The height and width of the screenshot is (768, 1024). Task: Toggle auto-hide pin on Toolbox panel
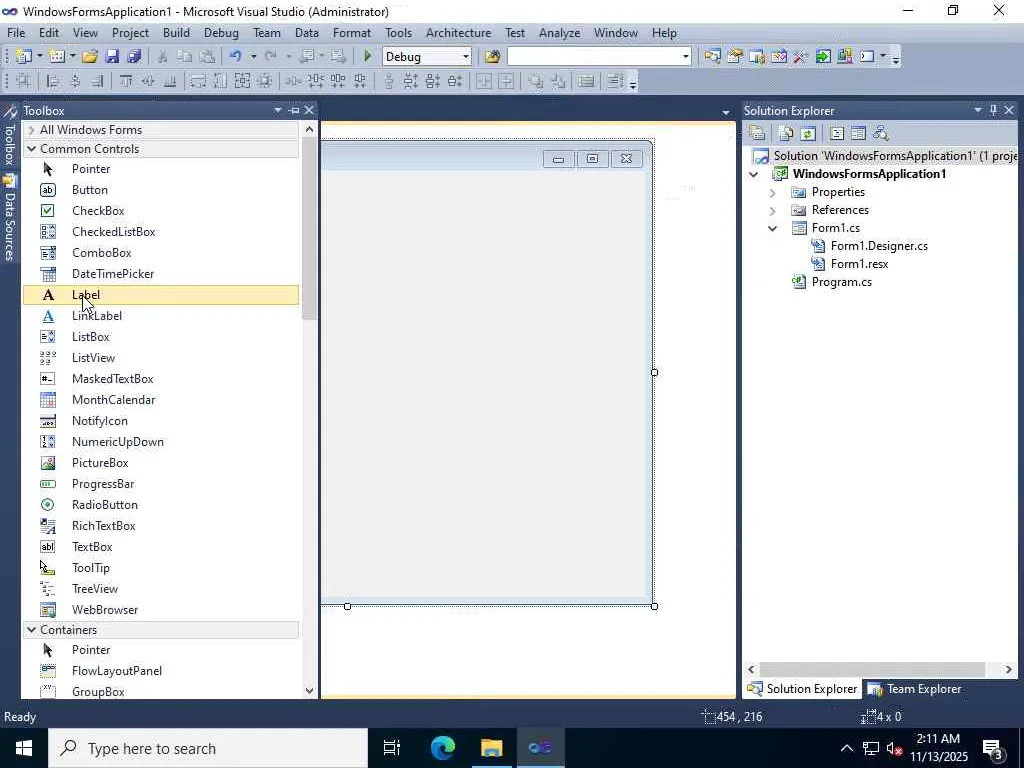294,110
